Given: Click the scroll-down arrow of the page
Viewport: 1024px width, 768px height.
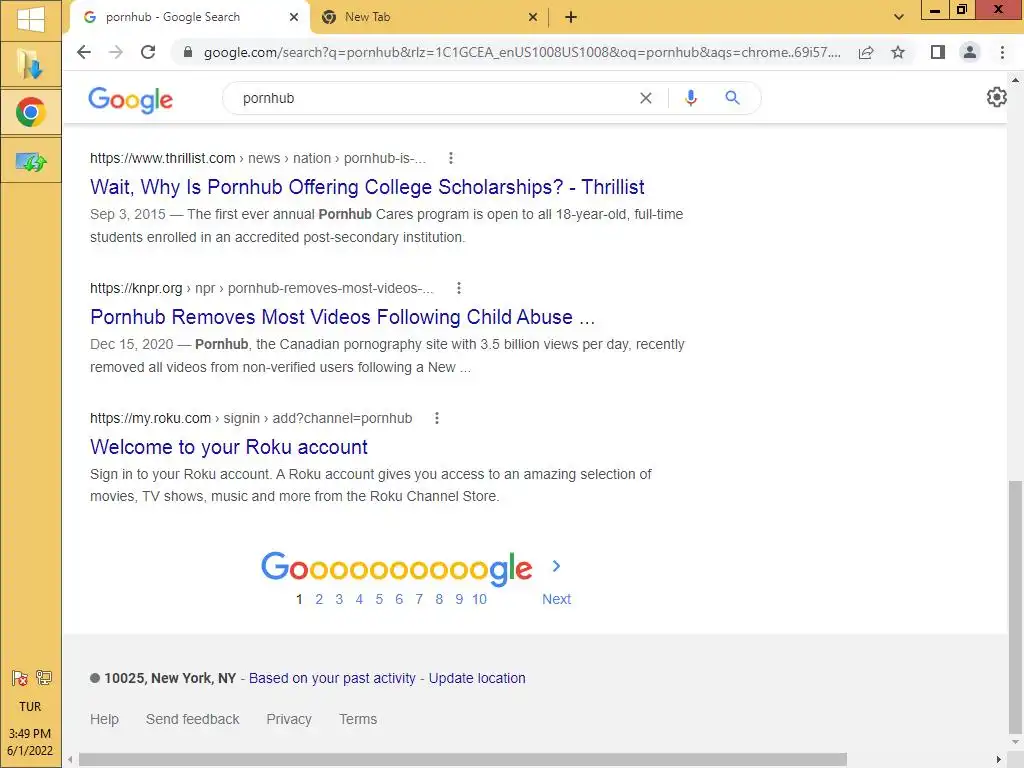Looking at the screenshot, I should pos(1015,742).
